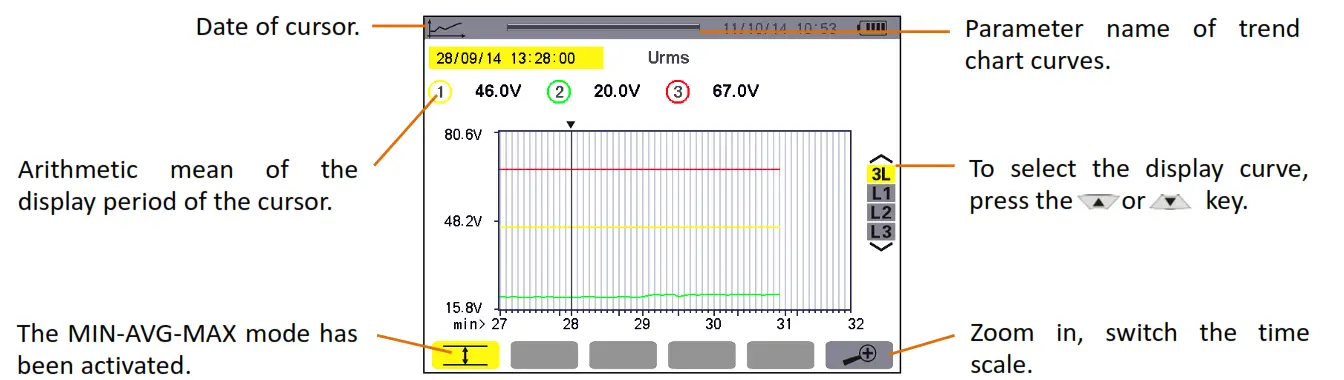The height and width of the screenshot is (380, 1344).
Task: Click the Urms parameter title
Action: click(x=668, y=58)
